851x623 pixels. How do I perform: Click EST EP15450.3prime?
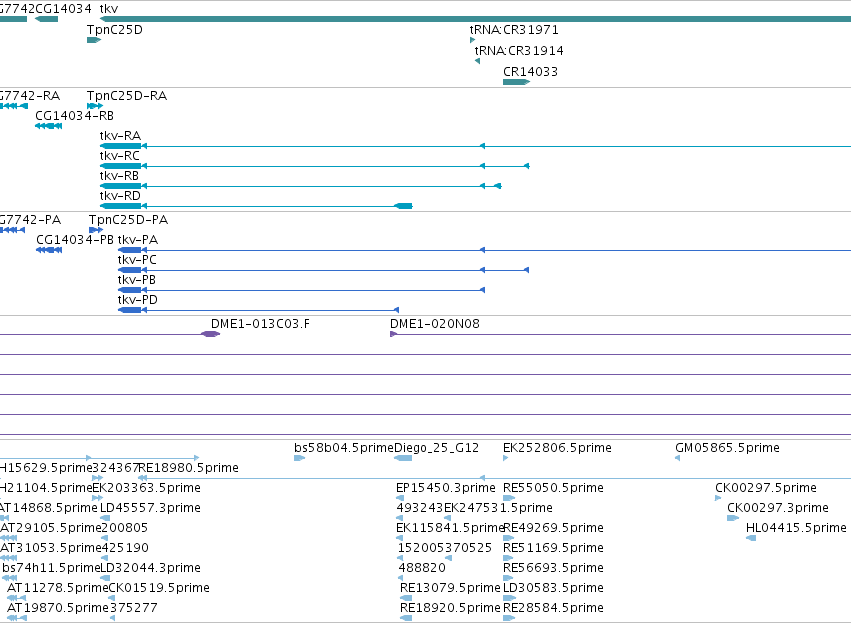tap(446, 488)
